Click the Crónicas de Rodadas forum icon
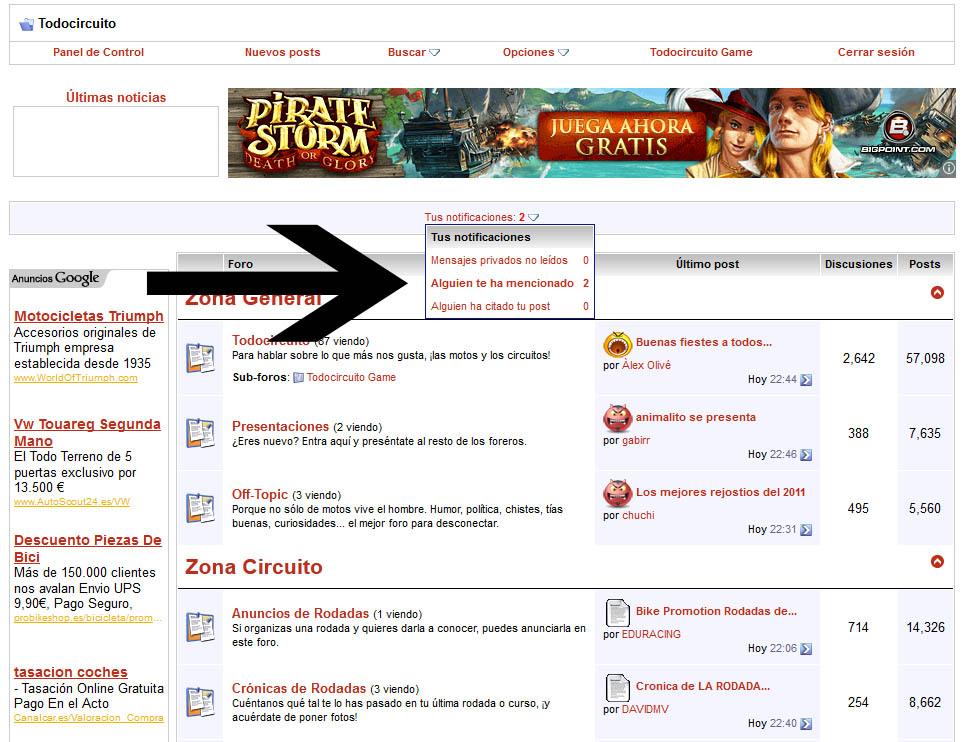The width and height of the screenshot is (969, 742). coord(200,702)
